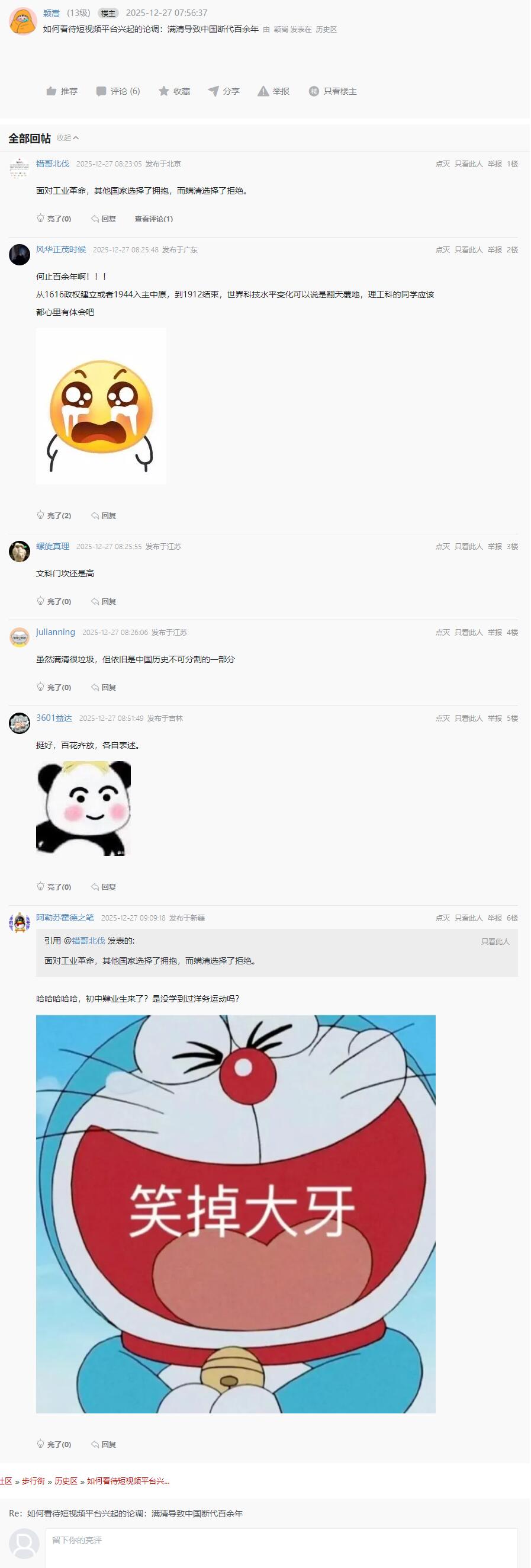The width and height of the screenshot is (531, 1568).
Task: Focus the 留下你的亮评 reply box
Action: point(282,1548)
